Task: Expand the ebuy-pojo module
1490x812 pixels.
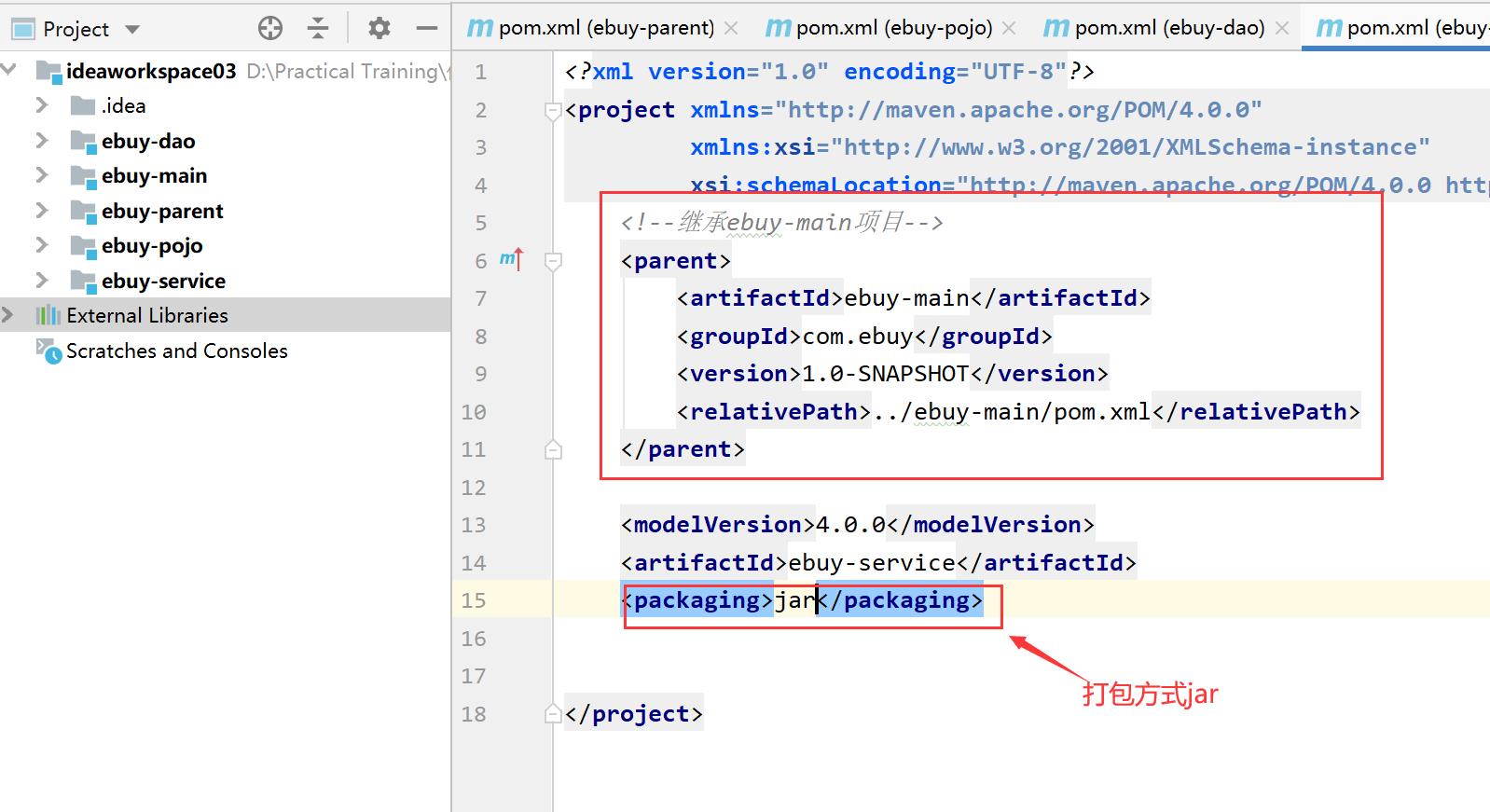Action: [x=41, y=245]
